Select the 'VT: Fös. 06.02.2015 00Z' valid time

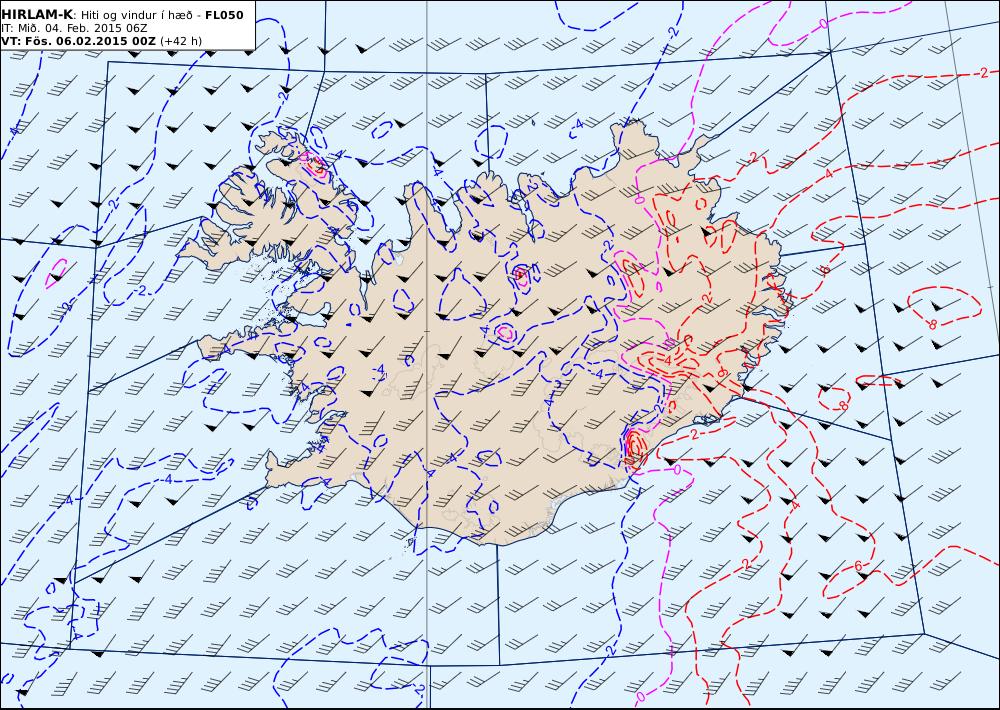tap(78, 41)
